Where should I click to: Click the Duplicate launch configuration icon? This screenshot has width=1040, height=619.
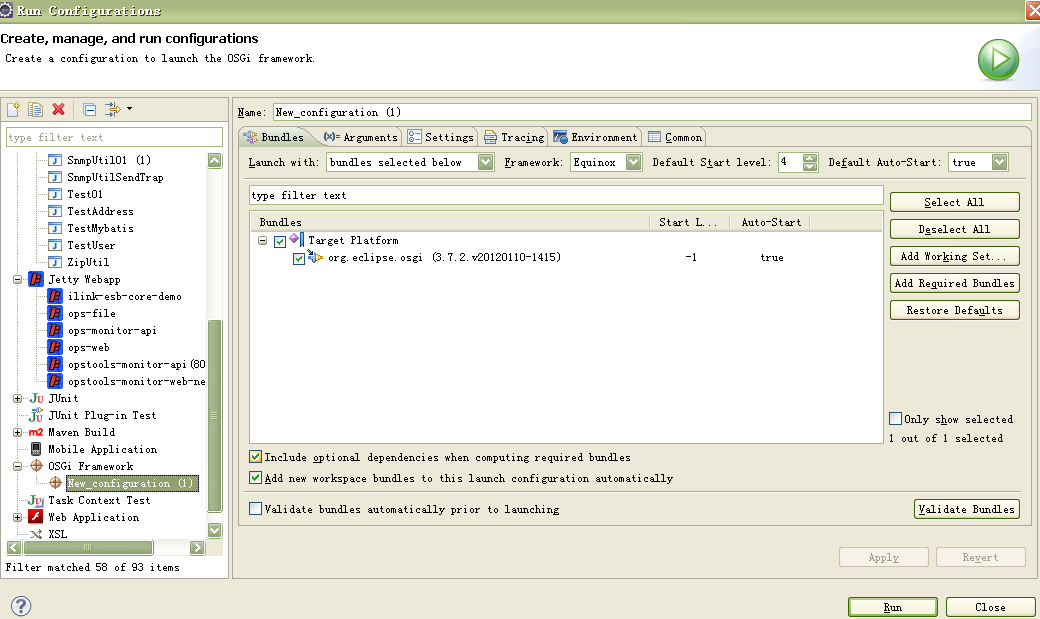click(x=36, y=109)
